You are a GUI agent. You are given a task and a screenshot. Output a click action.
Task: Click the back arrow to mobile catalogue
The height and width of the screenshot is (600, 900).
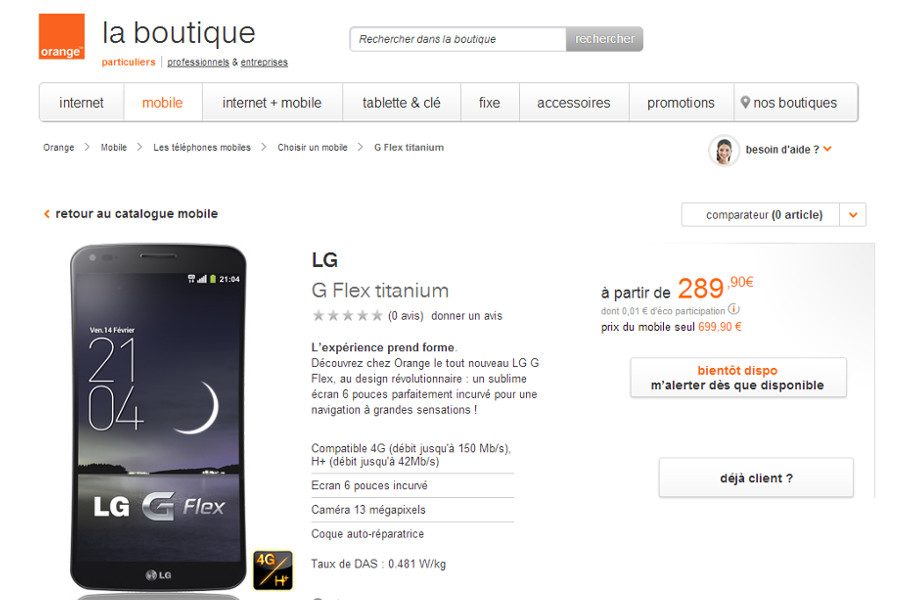point(47,214)
